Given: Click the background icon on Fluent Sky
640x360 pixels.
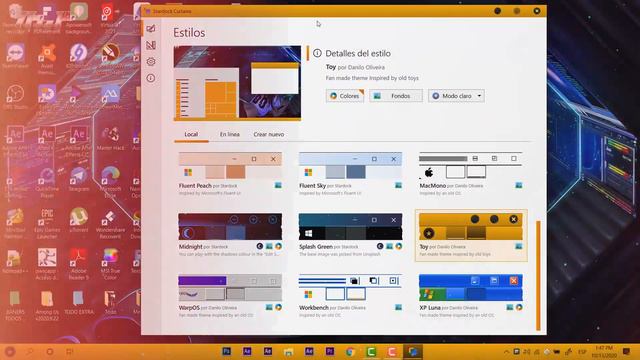Looking at the screenshot, I should point(398,185).
